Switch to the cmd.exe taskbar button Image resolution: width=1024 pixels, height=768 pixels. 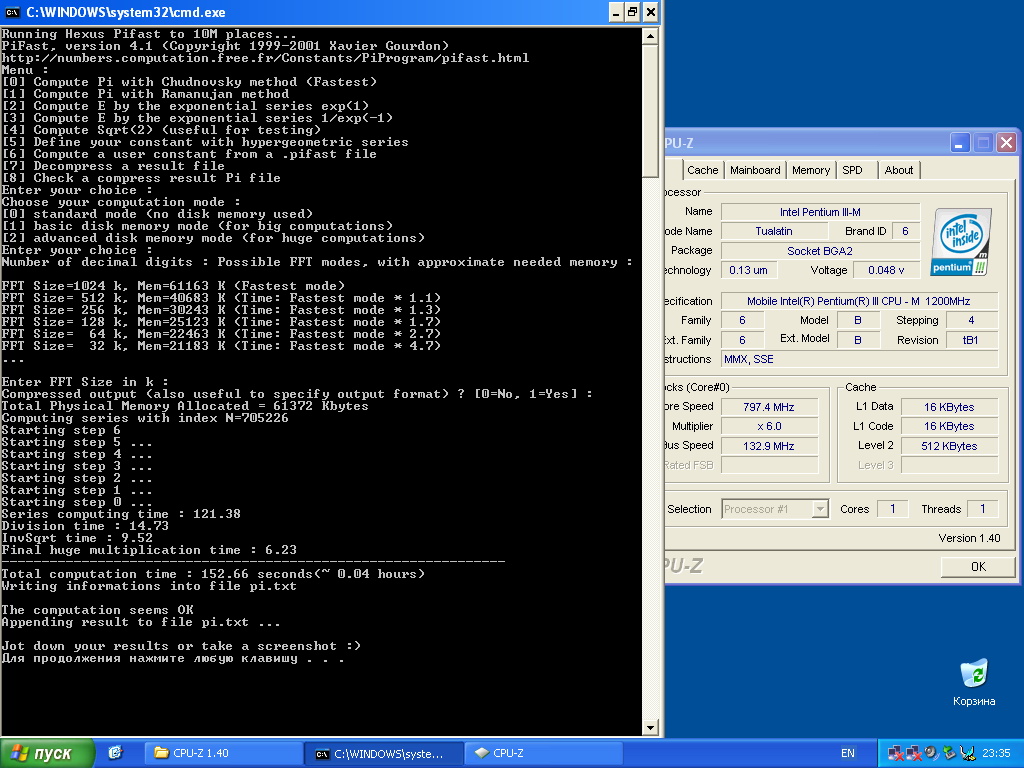click(x=384, y=753)
